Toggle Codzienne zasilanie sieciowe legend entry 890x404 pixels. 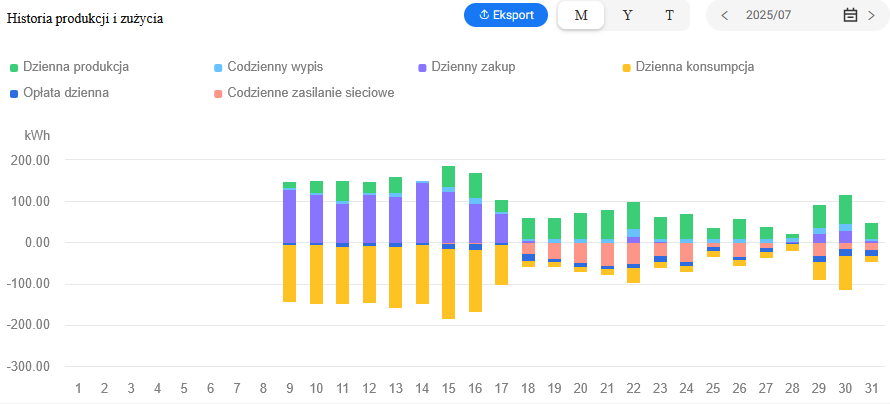pyautogui.click(x=310, y=93)
